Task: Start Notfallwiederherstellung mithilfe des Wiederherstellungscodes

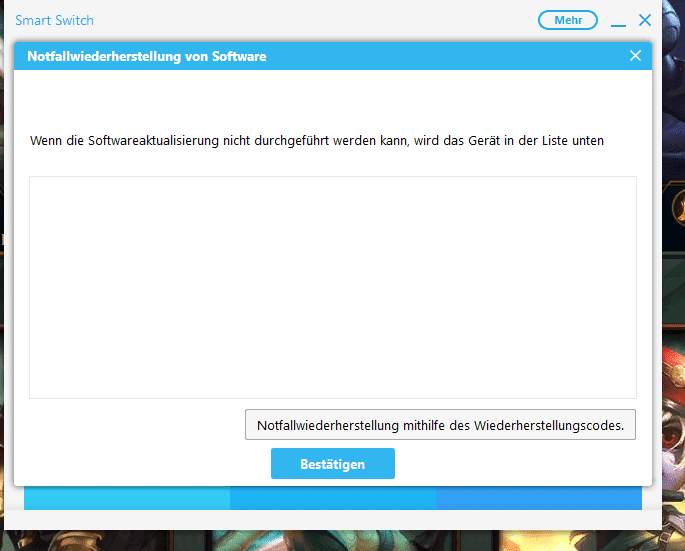Action: click(x=440, y=425)
